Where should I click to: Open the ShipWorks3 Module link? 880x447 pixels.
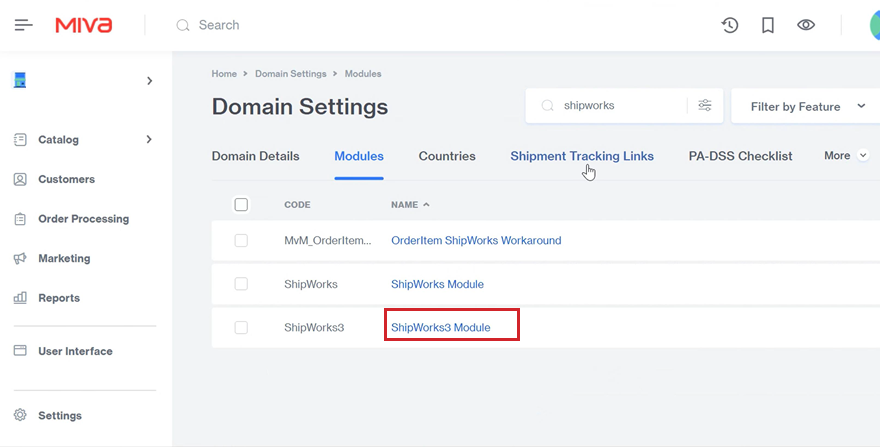click(x=441, y=327)
